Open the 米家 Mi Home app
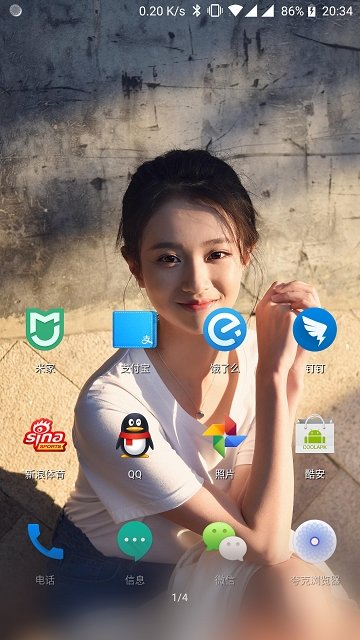 45,329
